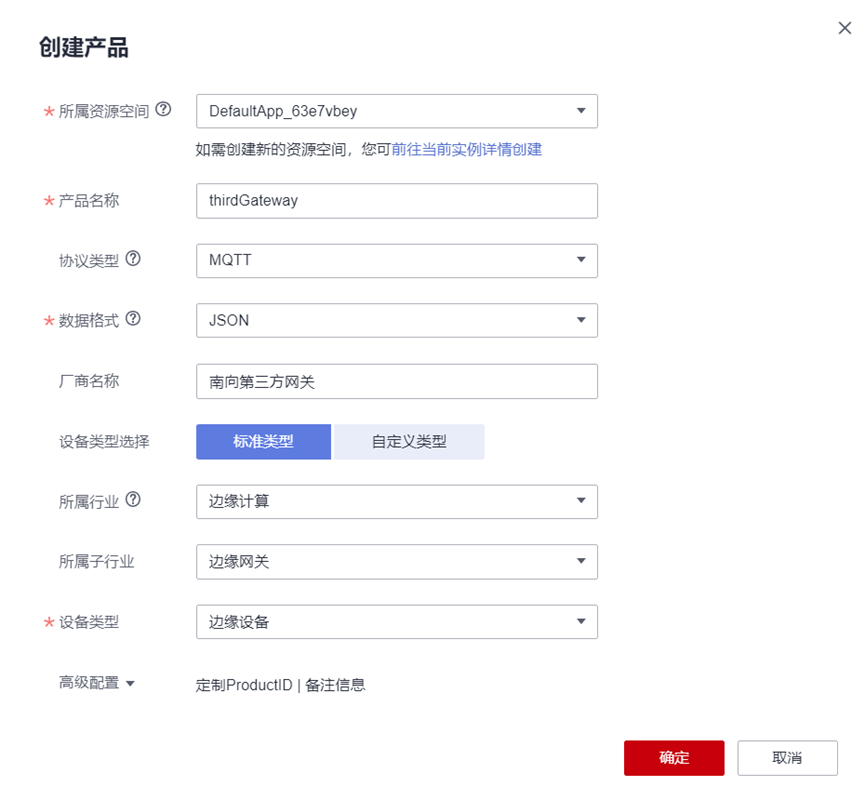Expand the 数据格式 JSON dropdown
This screenshot has height=800, width=865.
click(396, 320)
